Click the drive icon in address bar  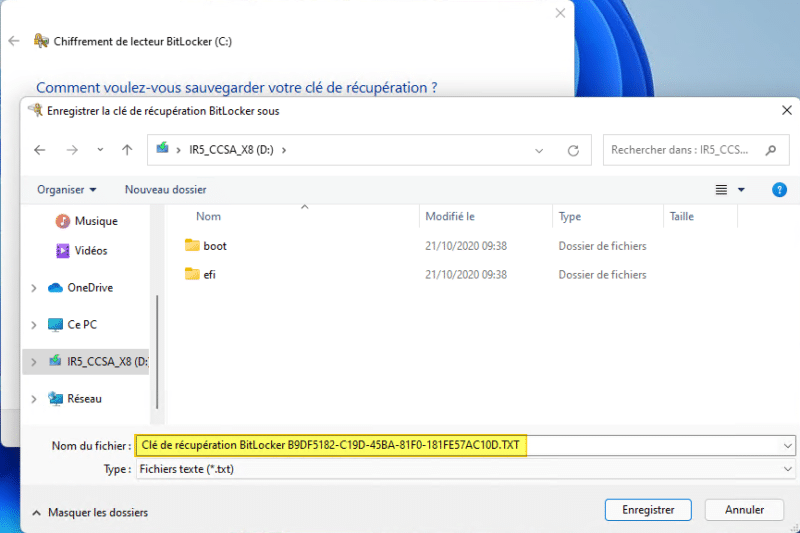click(162, 148)
